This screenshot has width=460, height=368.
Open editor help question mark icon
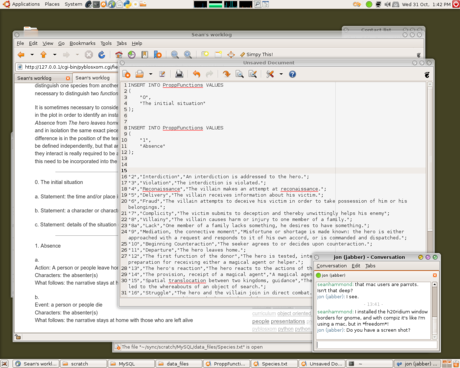click(x=292, y=74)
